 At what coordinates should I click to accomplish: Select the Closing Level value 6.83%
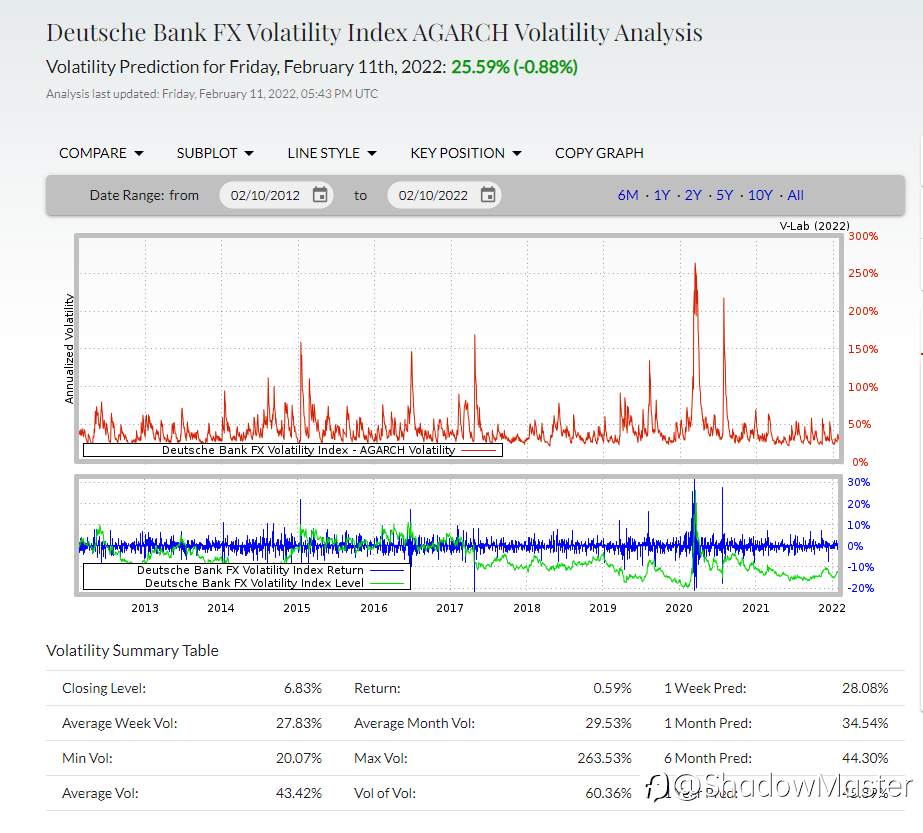click(x=303, y=688)
